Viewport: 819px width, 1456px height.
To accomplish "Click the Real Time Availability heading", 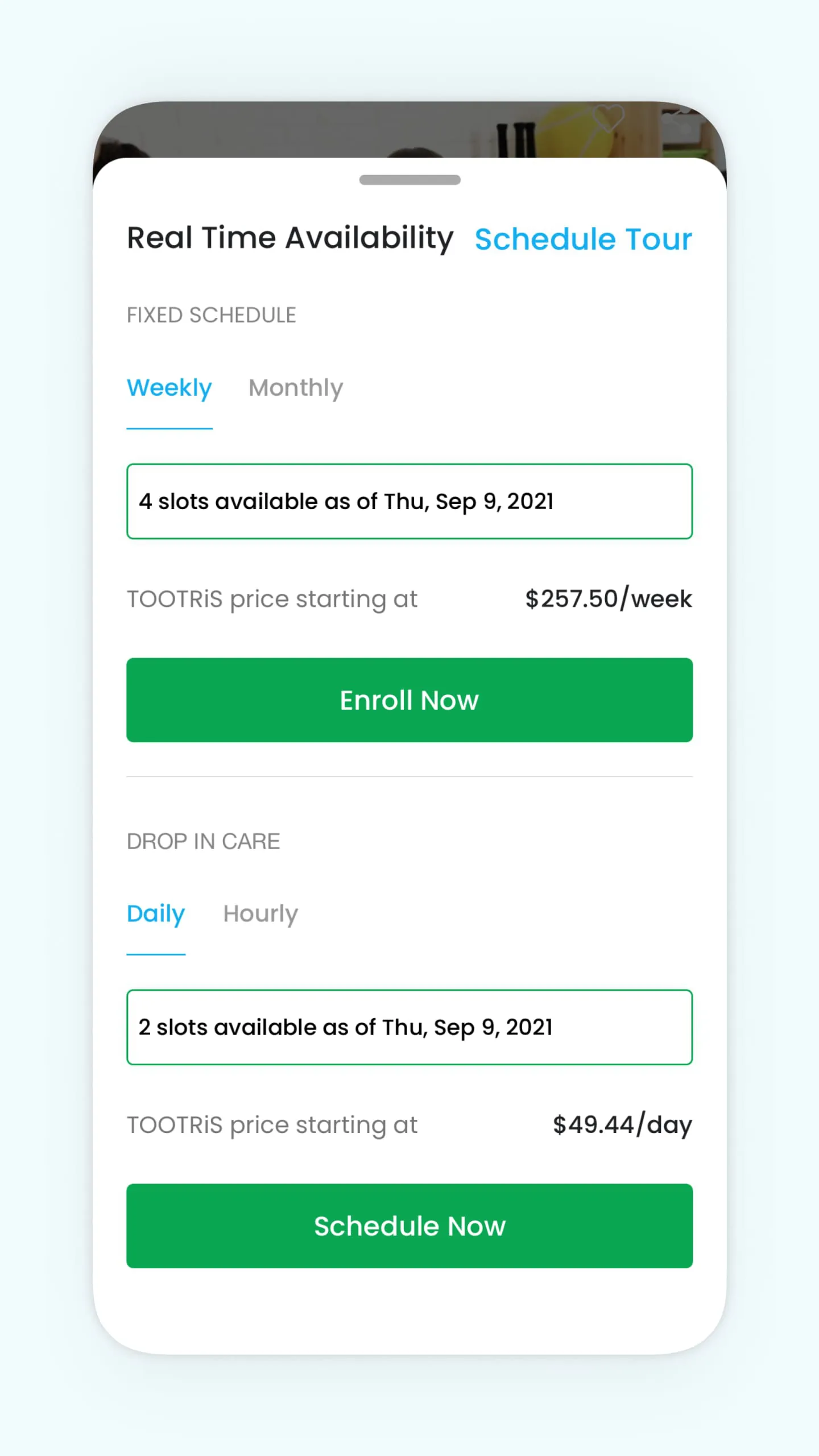I will 290,238.
